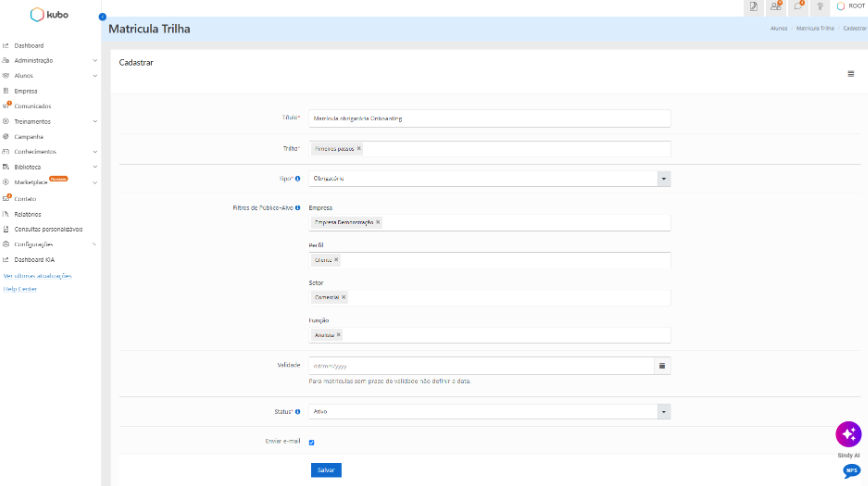Remove the Primeiros passos tag from Trilha
868x486 pixels.
point(359,148)
